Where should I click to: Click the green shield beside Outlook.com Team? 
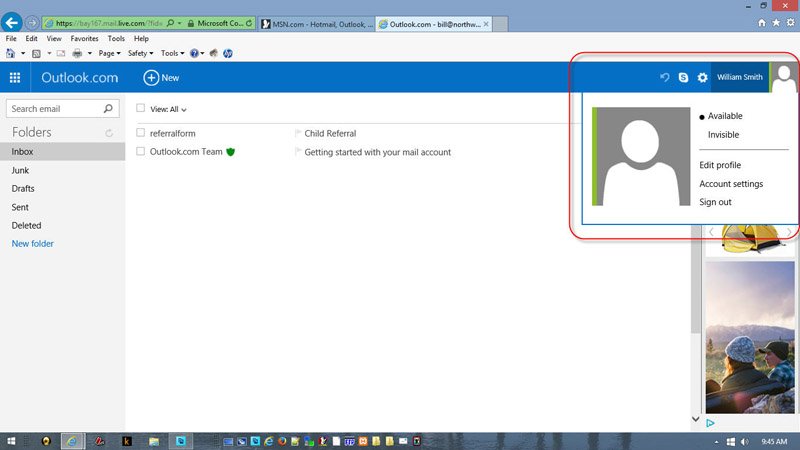coord(231,152)
